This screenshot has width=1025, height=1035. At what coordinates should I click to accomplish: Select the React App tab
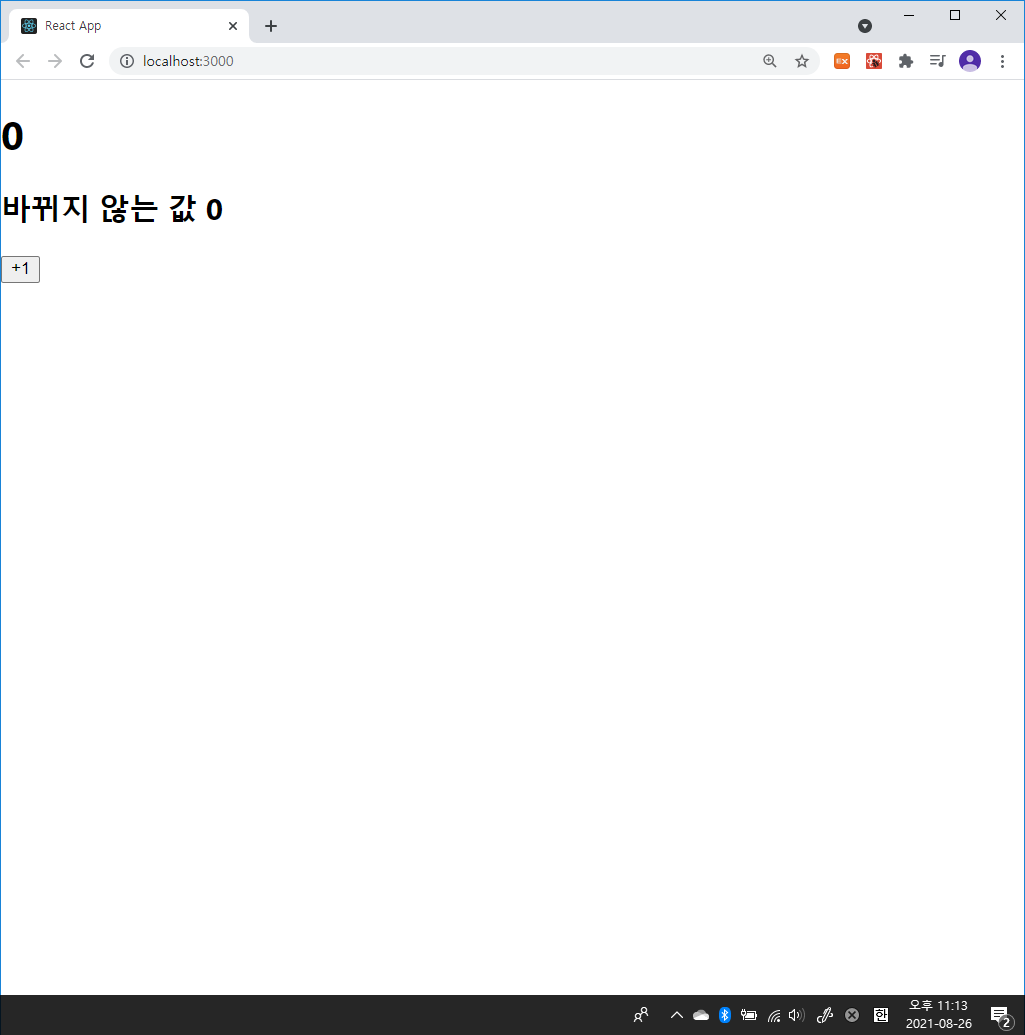[129, 26]
